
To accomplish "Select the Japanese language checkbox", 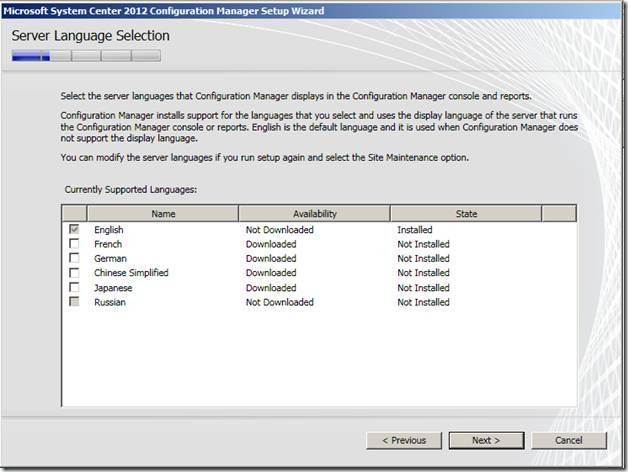I will 74,287.
